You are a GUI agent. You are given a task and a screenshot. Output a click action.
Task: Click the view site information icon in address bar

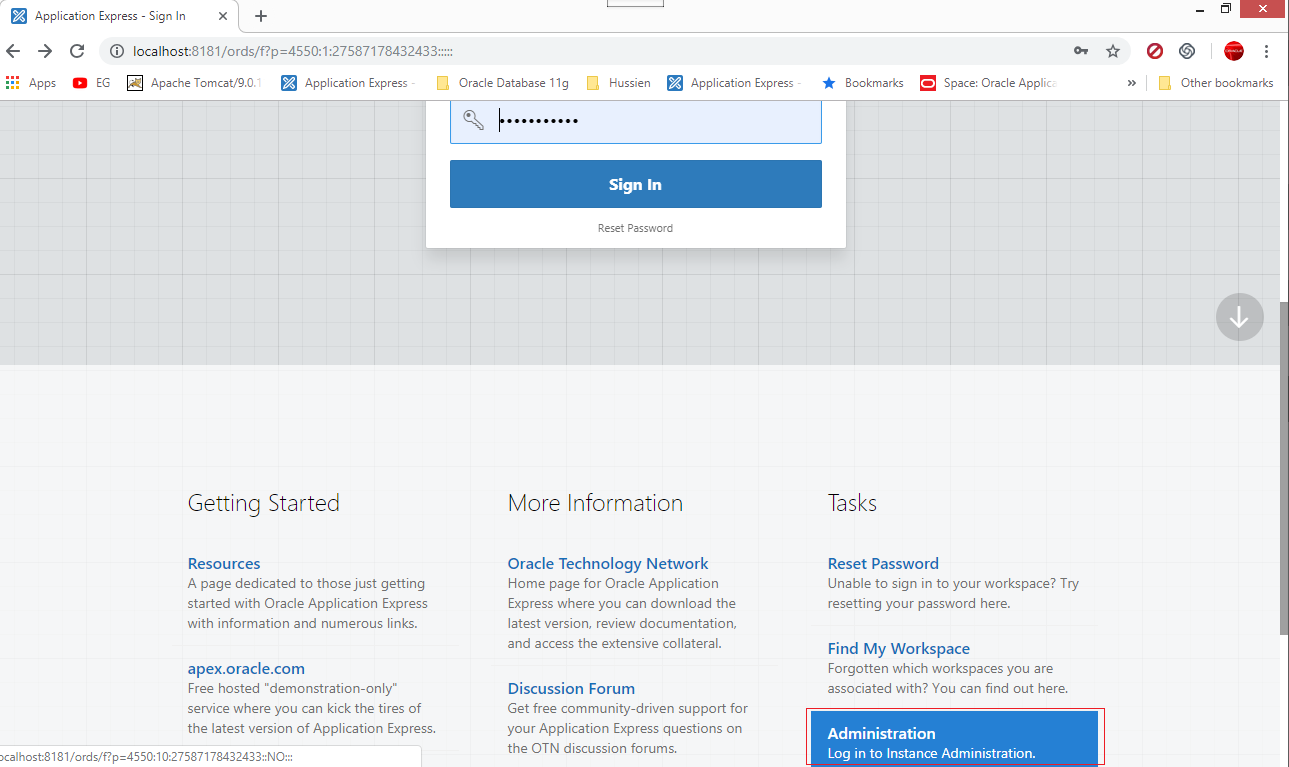tap(118, 49)
